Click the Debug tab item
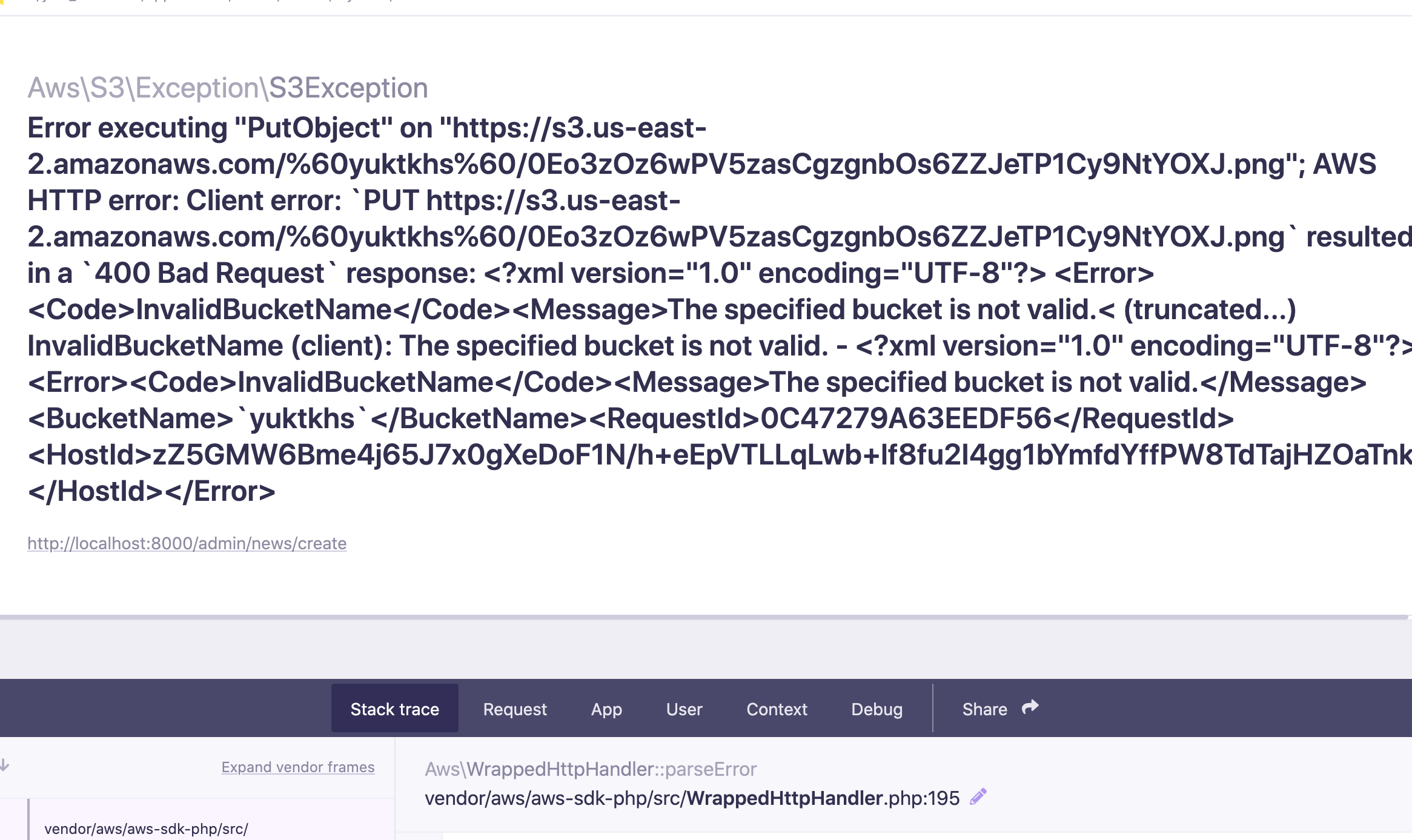Screen dimensions: 1412x840 (876, 708)
